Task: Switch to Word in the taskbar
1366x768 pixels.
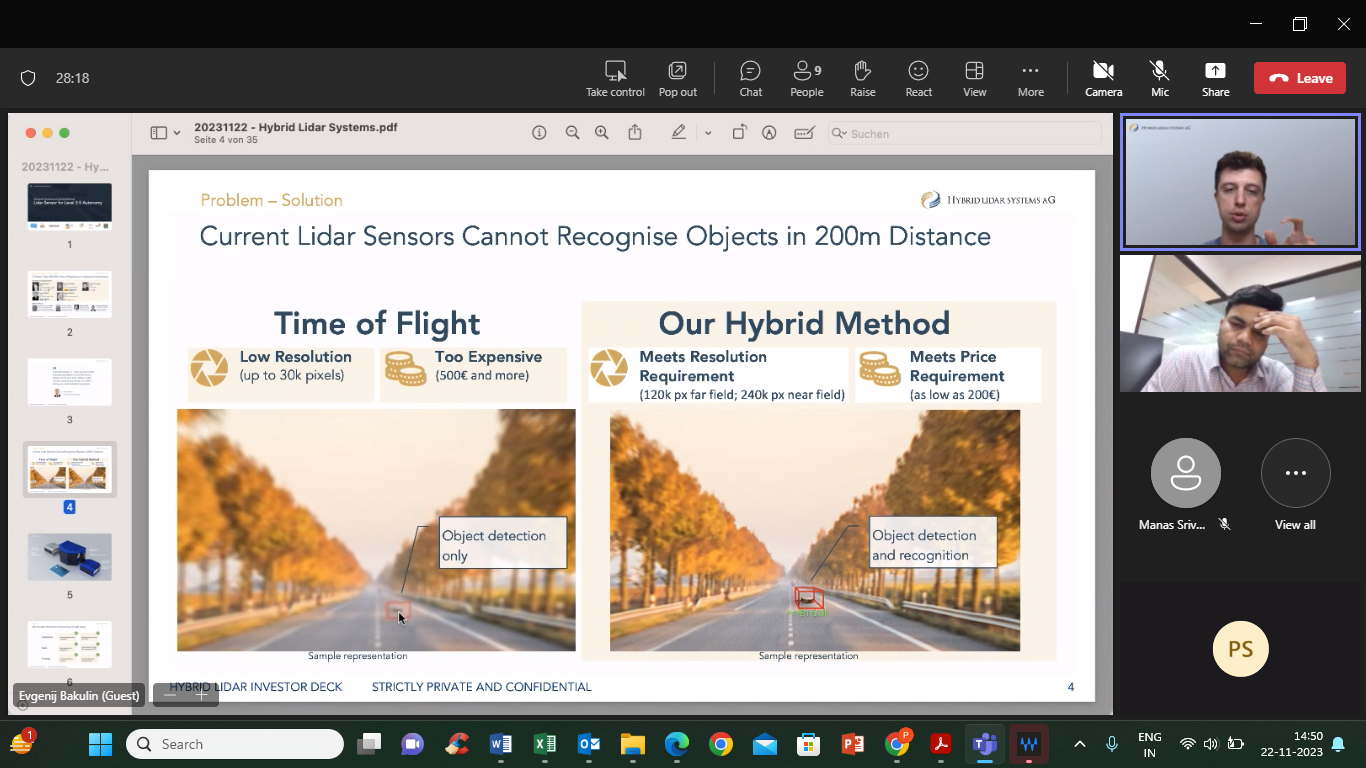Action: click(x=501, y=744)
